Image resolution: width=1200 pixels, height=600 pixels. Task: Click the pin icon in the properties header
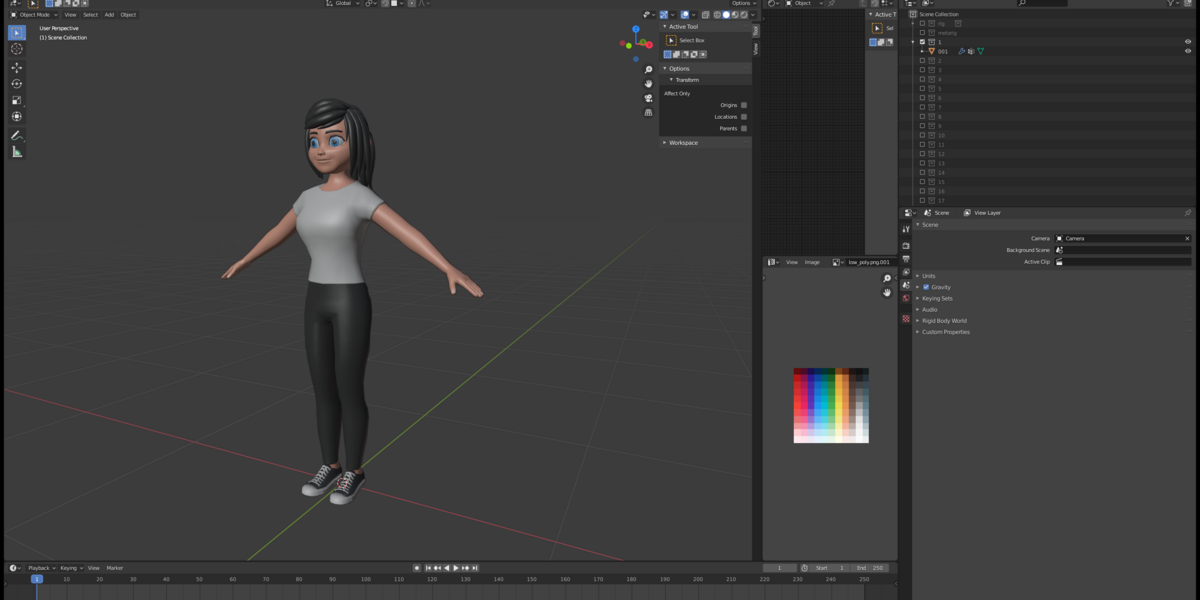1187,213
